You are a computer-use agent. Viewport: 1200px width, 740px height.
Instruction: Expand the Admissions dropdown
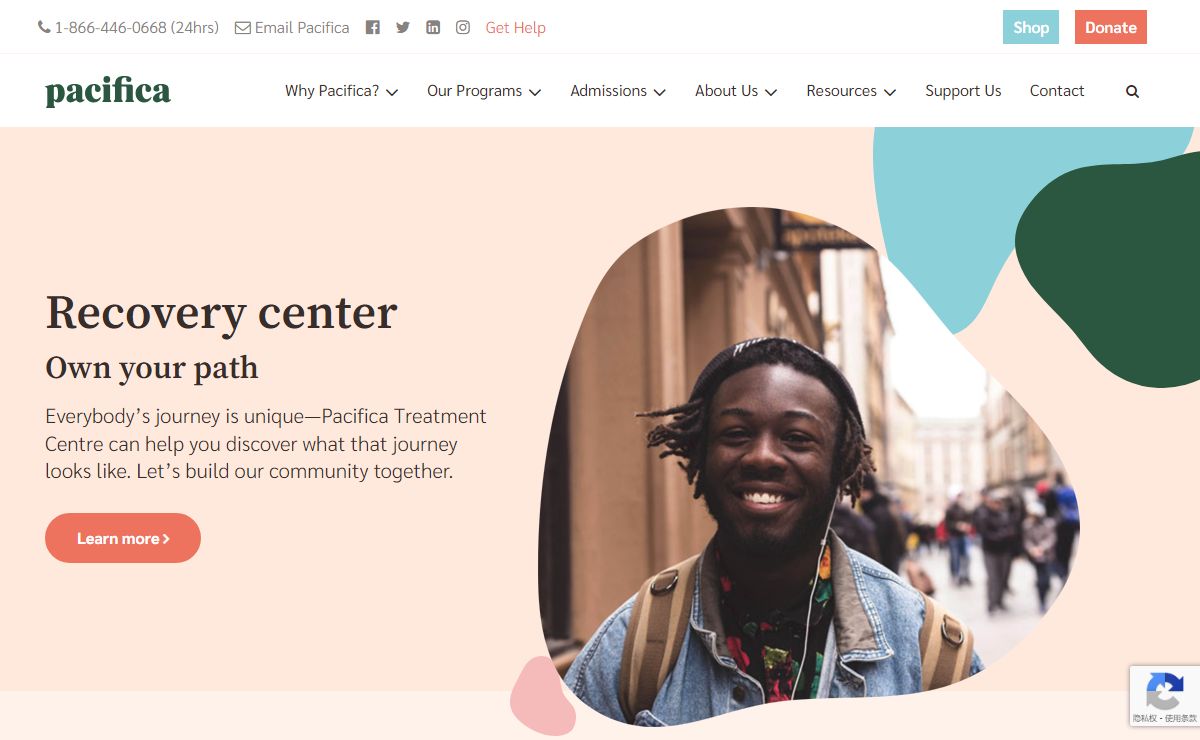pyautogui.click(x=618, y=91)
